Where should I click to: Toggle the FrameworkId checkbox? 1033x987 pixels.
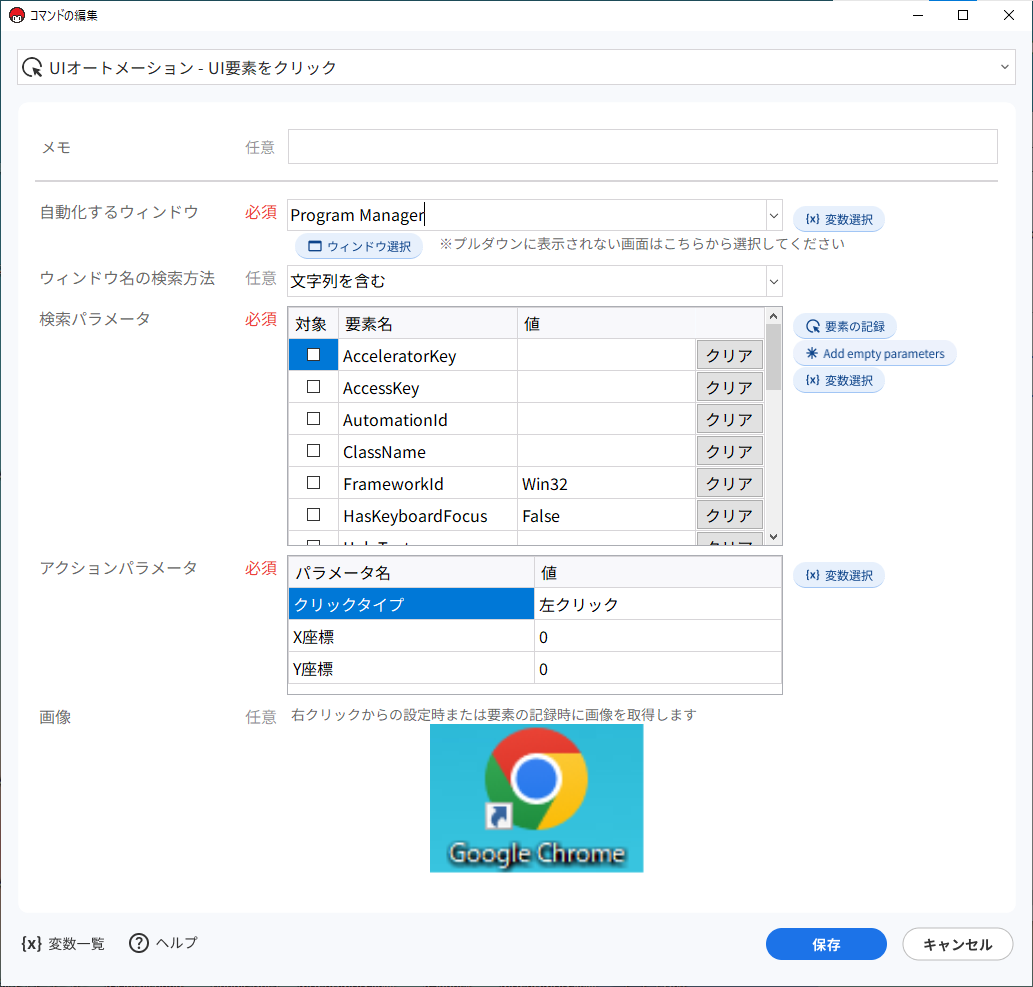pos(314,482)
